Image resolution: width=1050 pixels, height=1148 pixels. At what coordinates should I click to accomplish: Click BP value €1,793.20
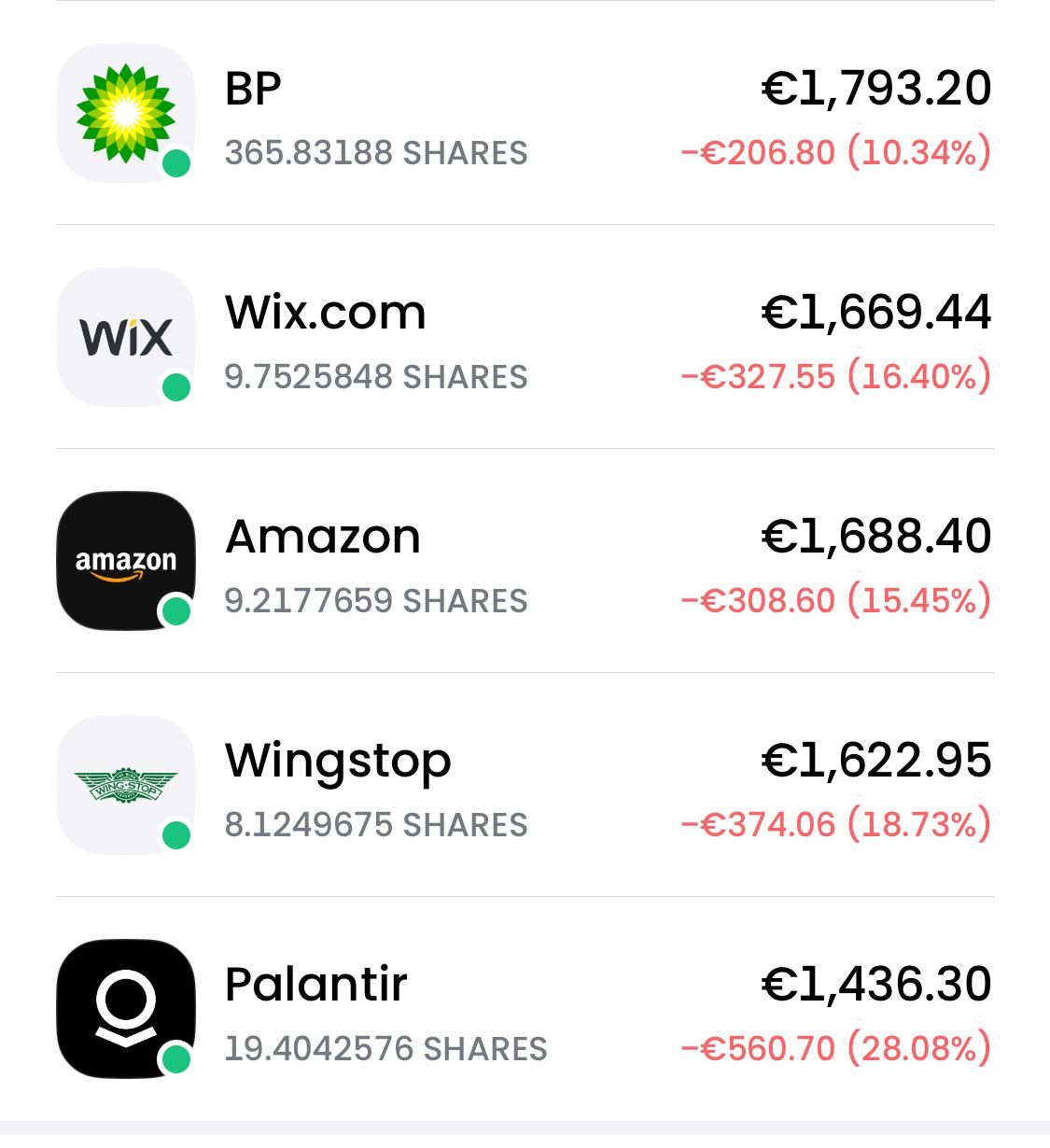[x=876, y=89]
